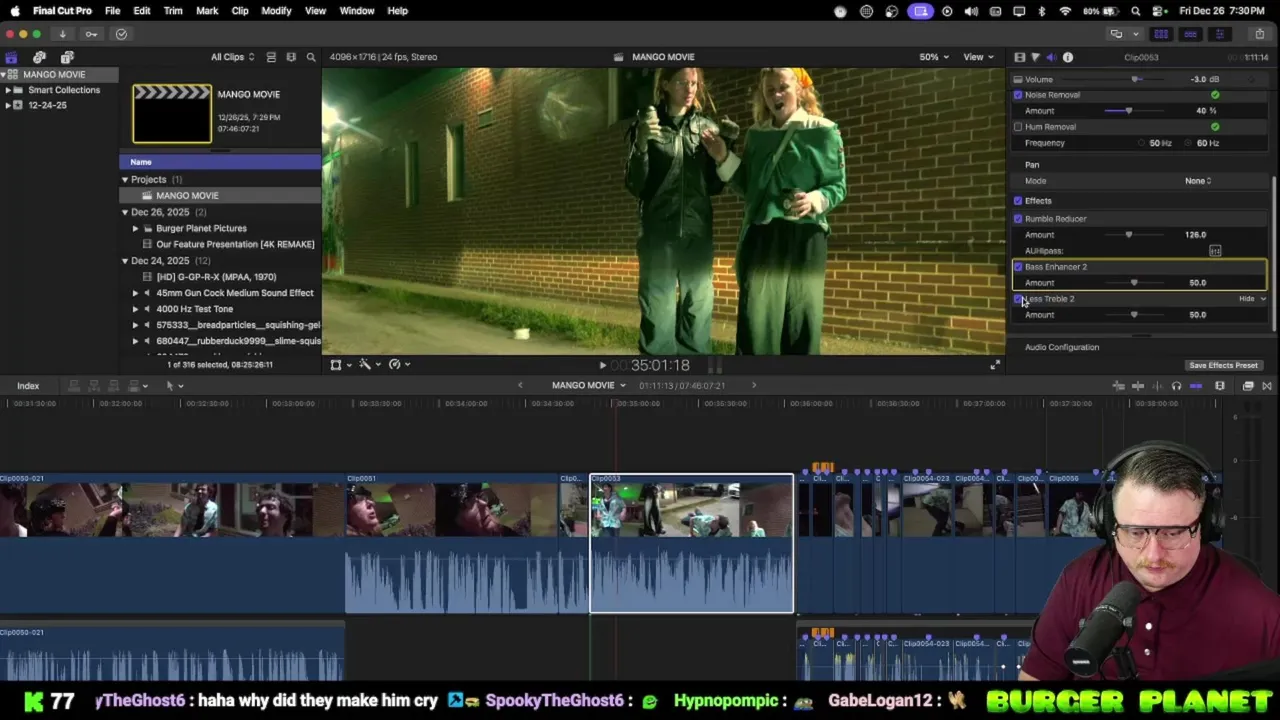Image resolution: width=1280 pixels, height=720 pixels.
Task: Collapse the Dec 26, 2025 group
Action: [125, 212]
